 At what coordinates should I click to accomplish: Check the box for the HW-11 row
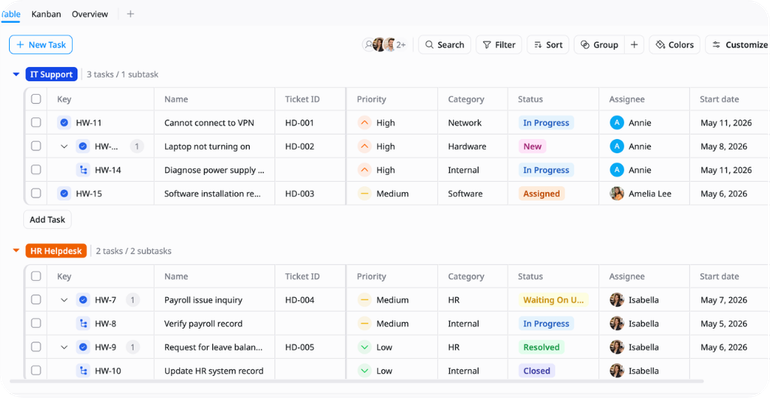click(36, 122)
